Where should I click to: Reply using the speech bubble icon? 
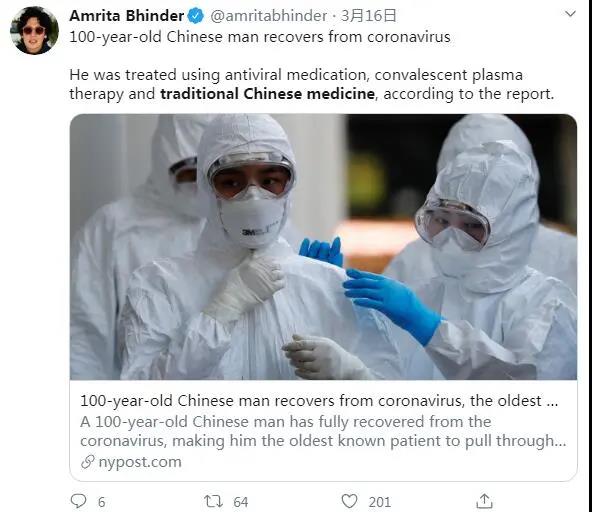point(79,501)
